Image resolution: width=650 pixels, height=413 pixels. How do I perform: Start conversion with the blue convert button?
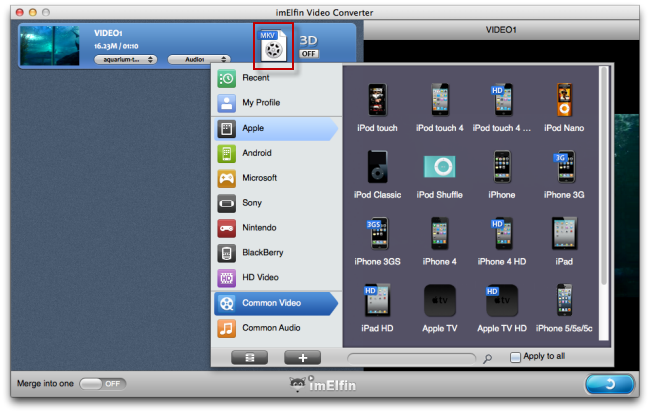tap(610, 384)
